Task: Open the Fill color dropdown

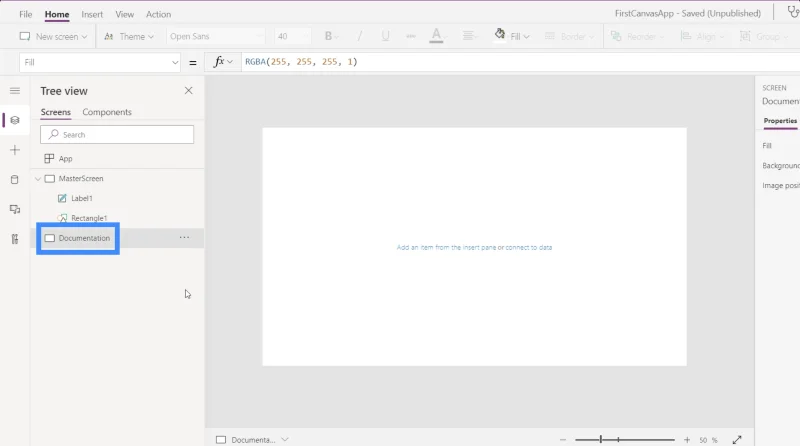Action: coord(512,36)
